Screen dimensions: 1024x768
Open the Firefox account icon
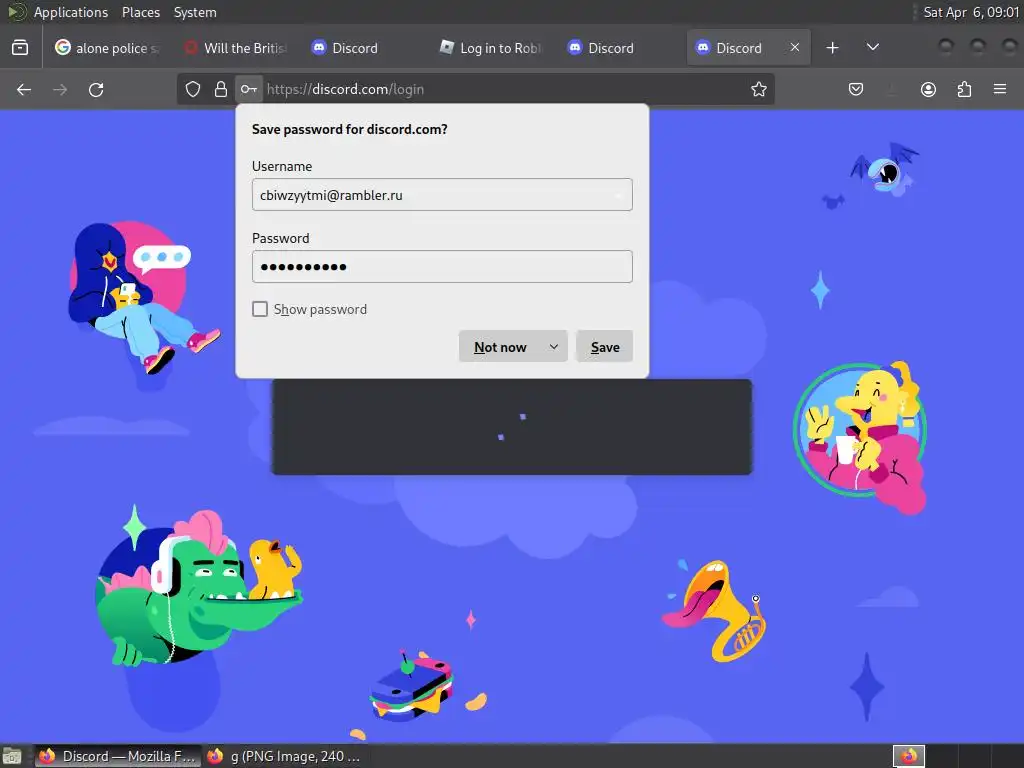tap(928, 89)
